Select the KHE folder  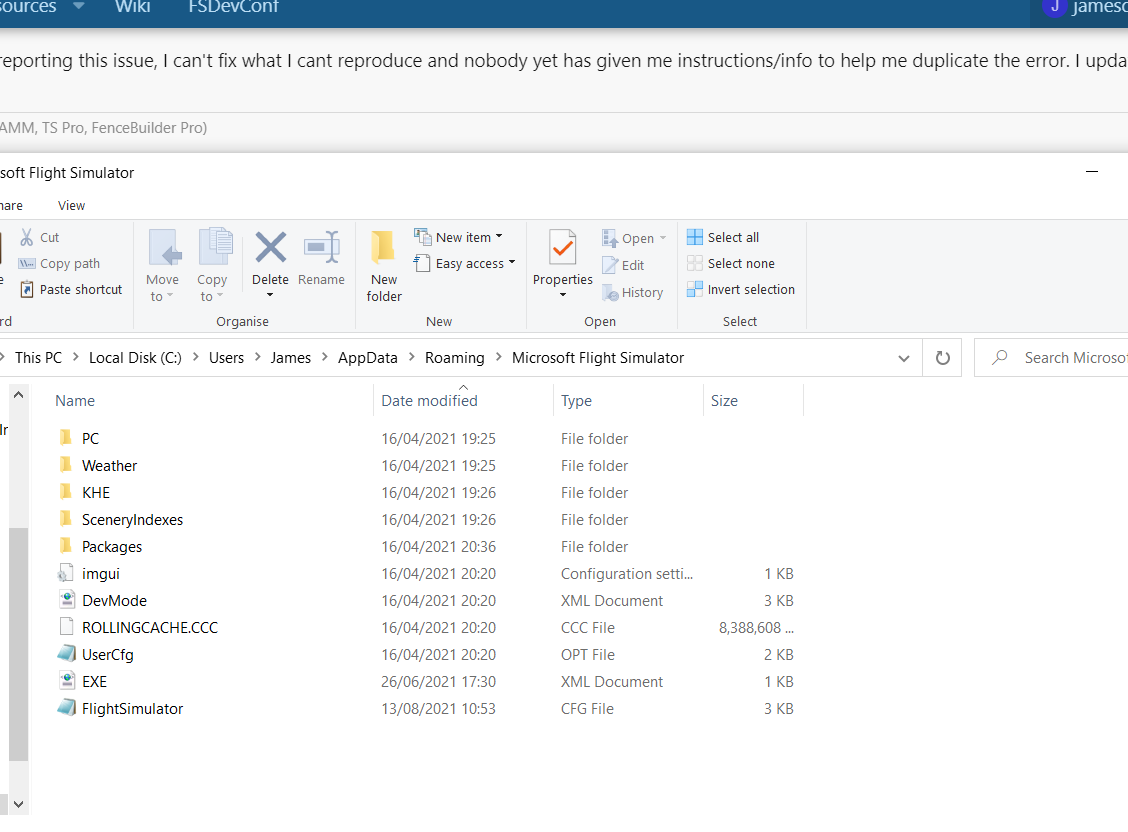point(96,493)
